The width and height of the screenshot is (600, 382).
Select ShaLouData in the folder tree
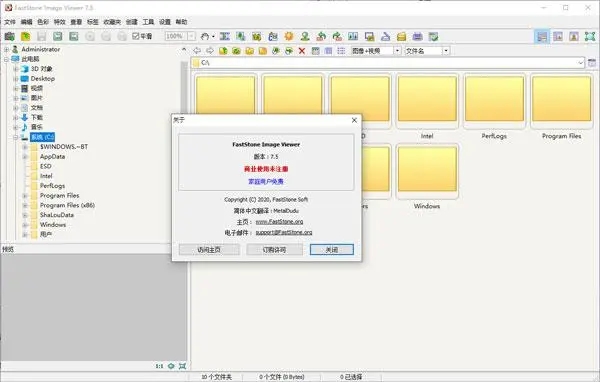pos(57,215)
